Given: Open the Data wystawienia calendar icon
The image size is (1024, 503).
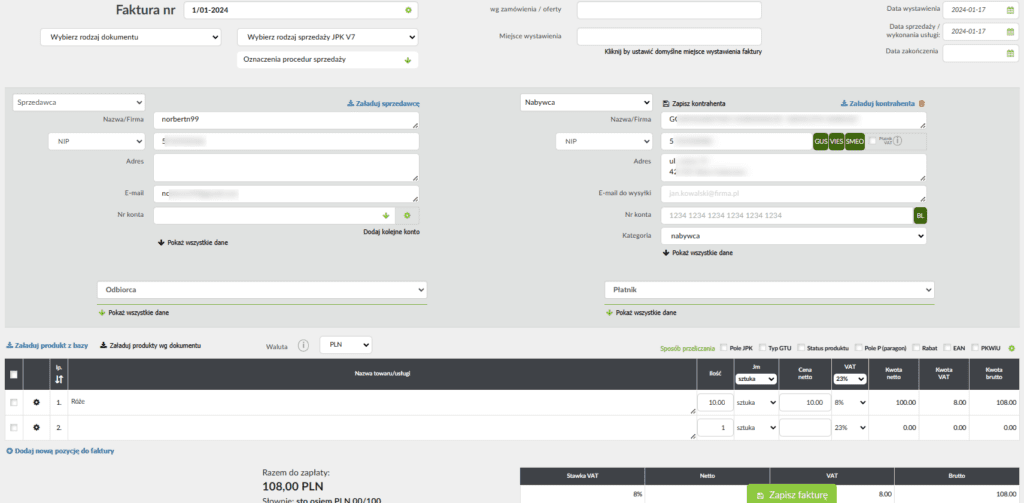Looking at the screenshot, I should [1010, 10].
